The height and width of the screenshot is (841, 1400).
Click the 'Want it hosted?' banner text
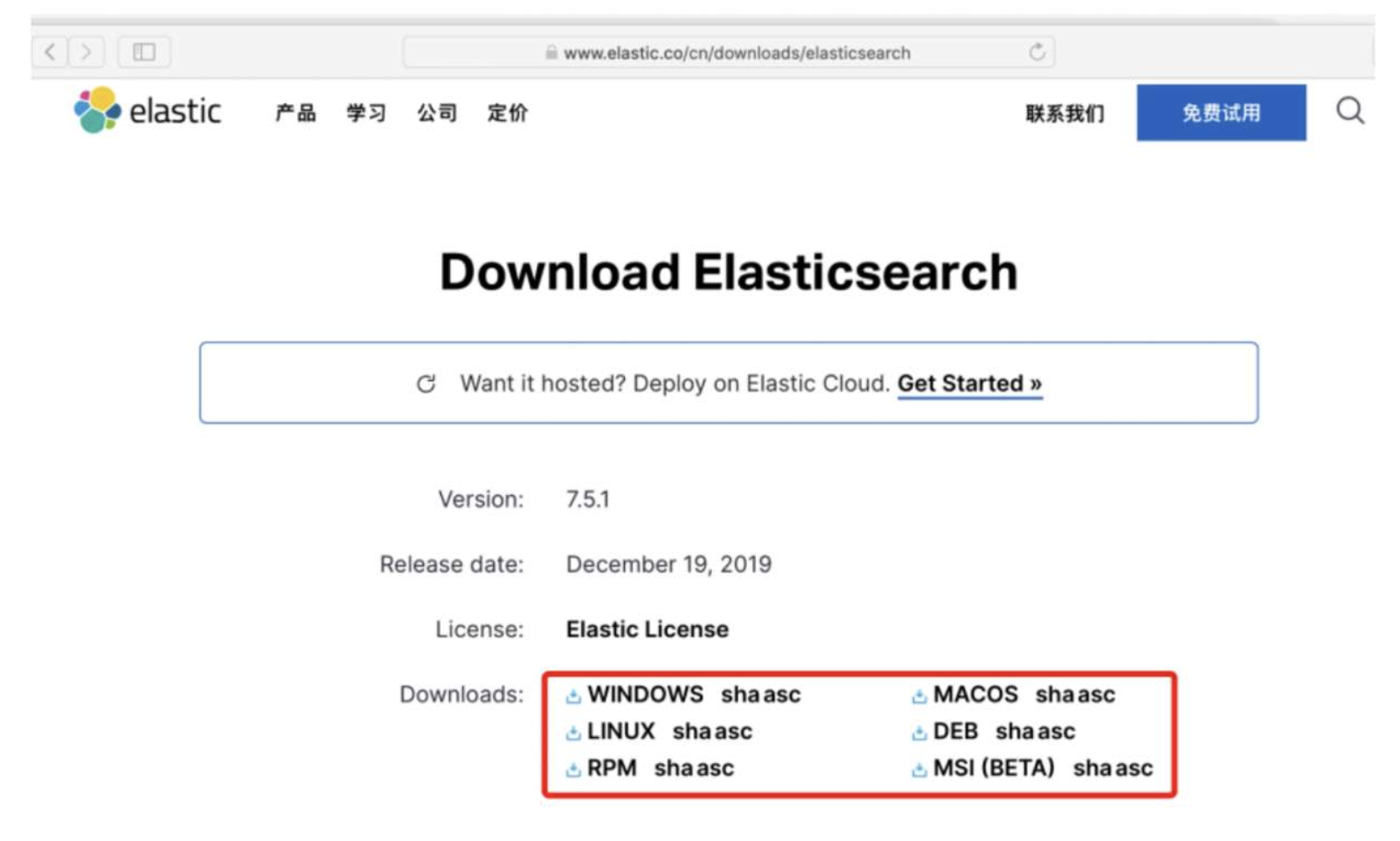(x=675, y=384)
